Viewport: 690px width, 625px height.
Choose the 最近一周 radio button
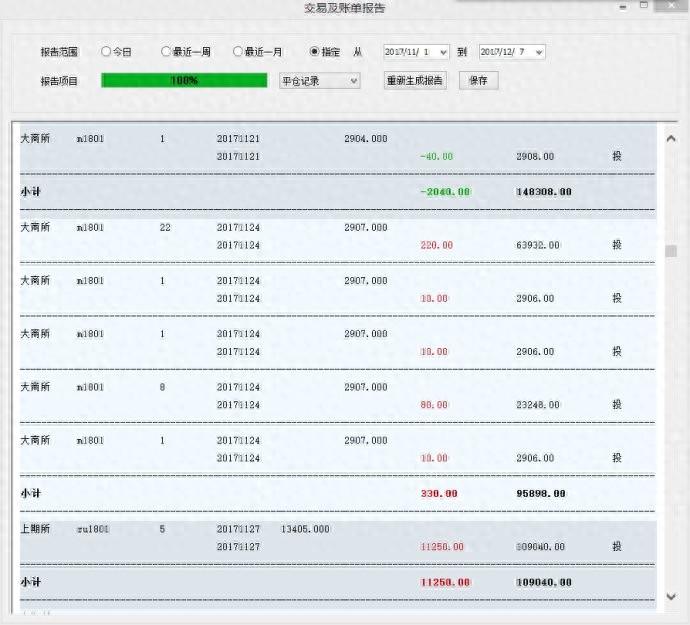pos(167,52)
